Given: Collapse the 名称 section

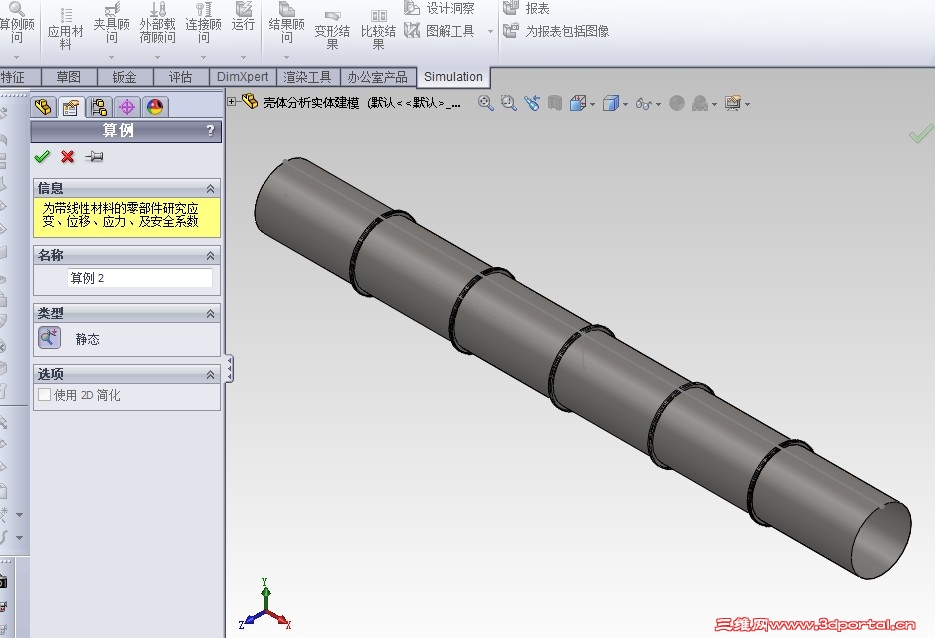Looking at the screenshot, I should [x=210, y=256].
